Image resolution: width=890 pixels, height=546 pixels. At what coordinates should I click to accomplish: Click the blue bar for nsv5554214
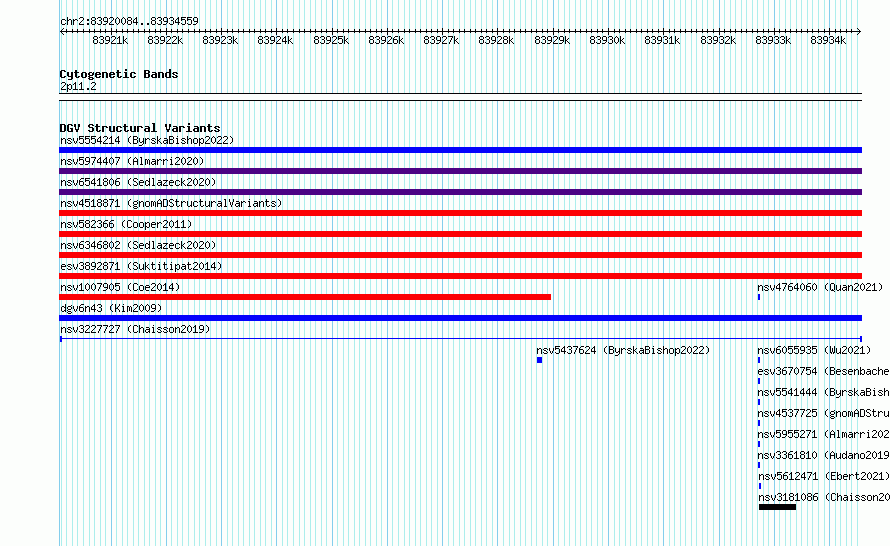(x=460, y=150)
